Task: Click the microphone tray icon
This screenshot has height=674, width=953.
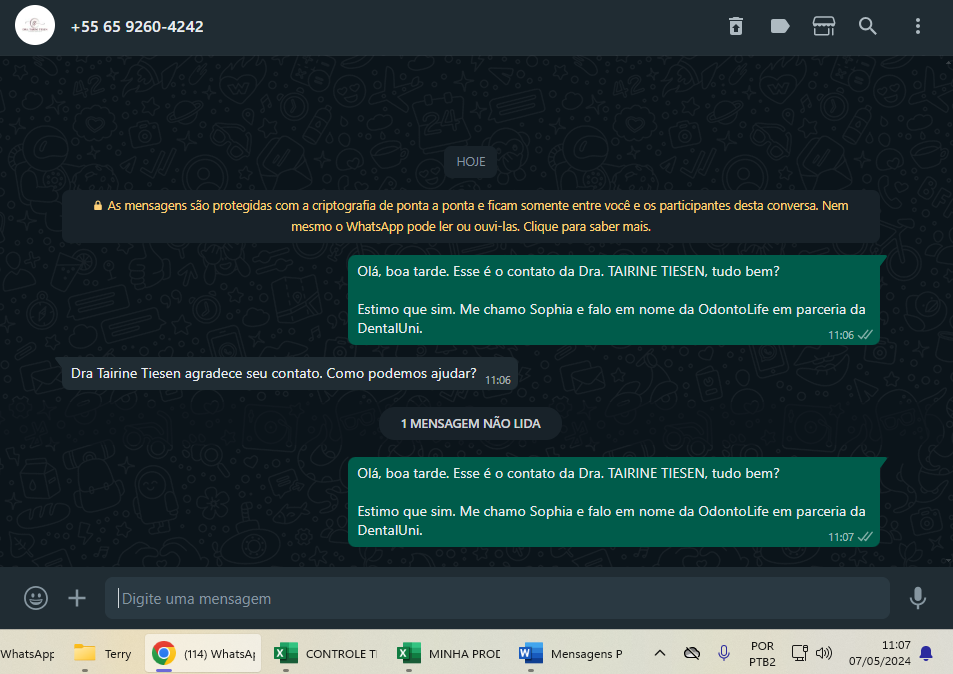Action: [x=723, y=654]
